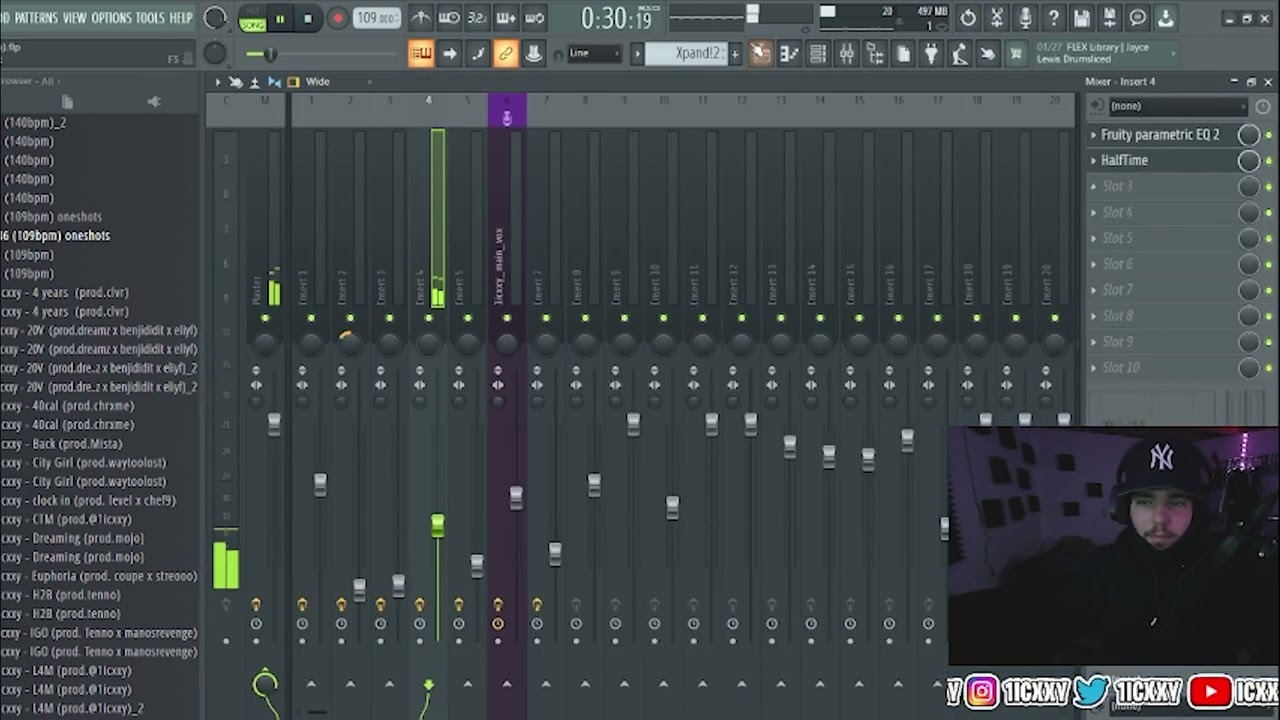
Task: Mute Insert 10 via its green LED
Action: coord(663,318)
